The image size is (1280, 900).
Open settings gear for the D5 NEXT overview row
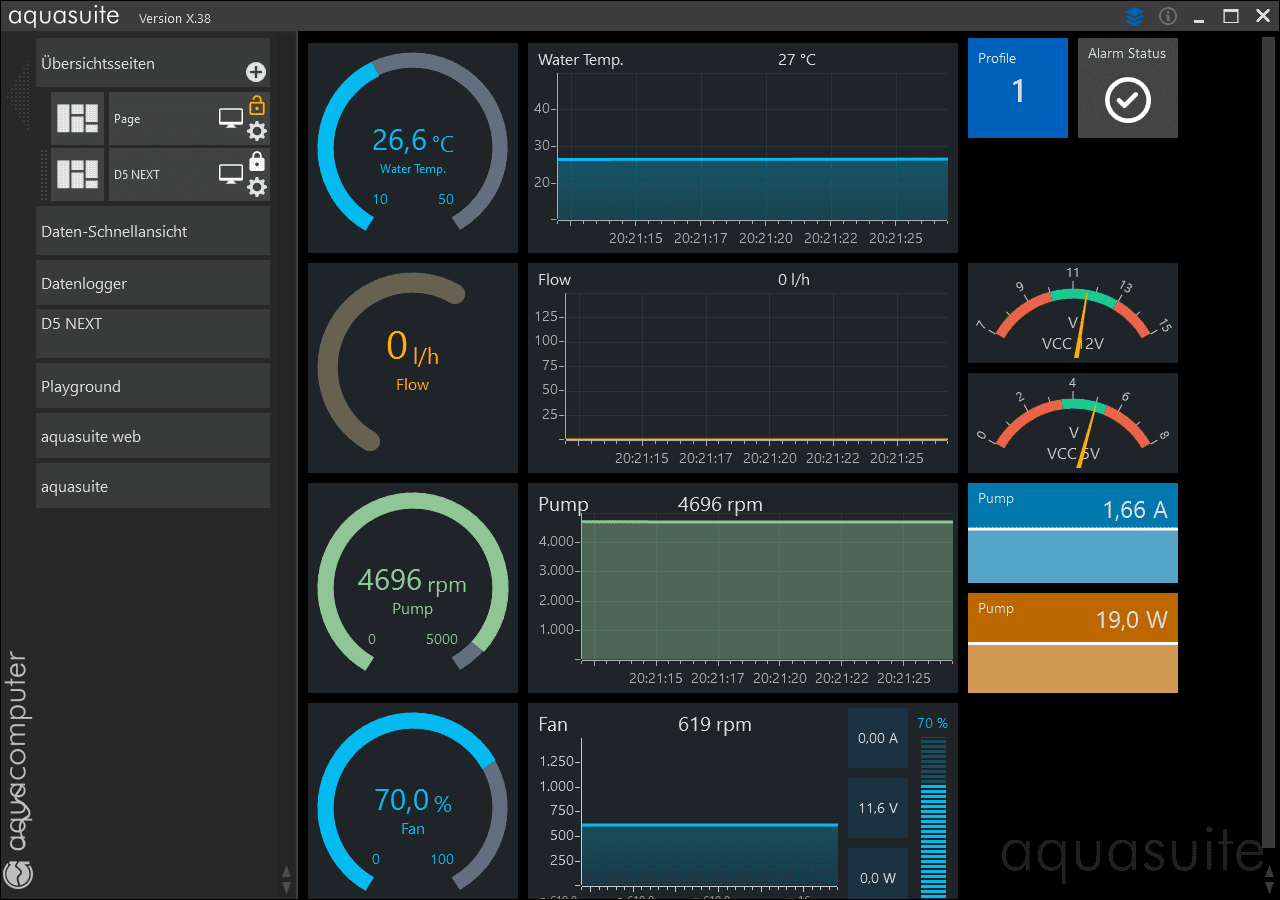pos(257,187)
